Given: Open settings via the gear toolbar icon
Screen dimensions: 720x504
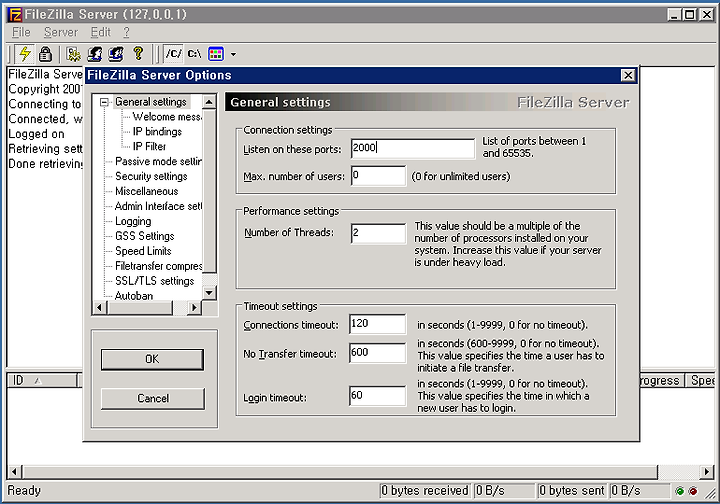Looking at the screenshot, I should [73, 54].
